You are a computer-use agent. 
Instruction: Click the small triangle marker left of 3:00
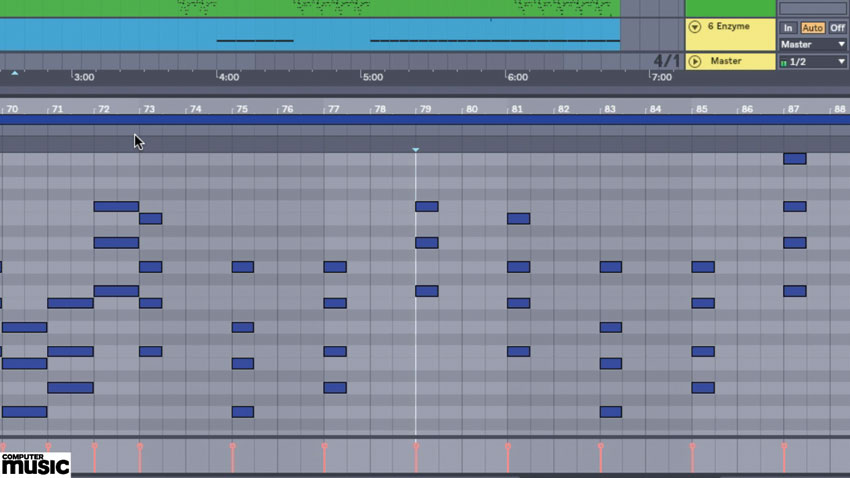point(15,73)
